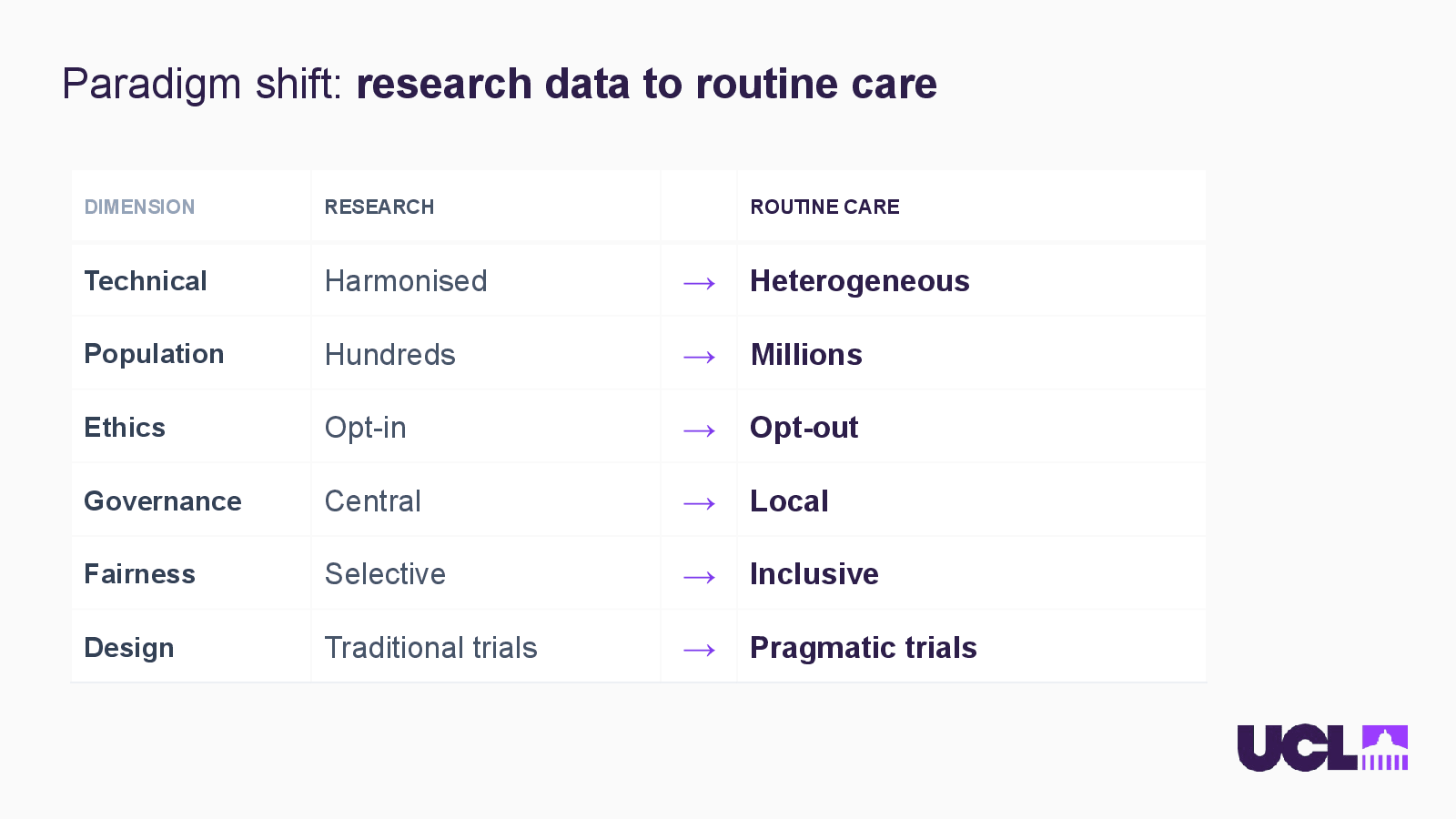Click the arrow in the Design row
Screen dimensions: 1456x819
tap(699, 651)
